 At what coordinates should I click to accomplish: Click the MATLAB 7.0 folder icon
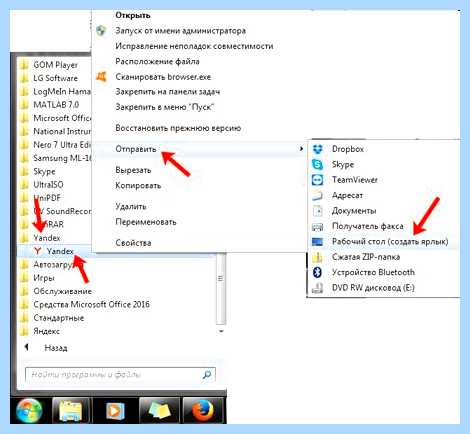[24, 105]
